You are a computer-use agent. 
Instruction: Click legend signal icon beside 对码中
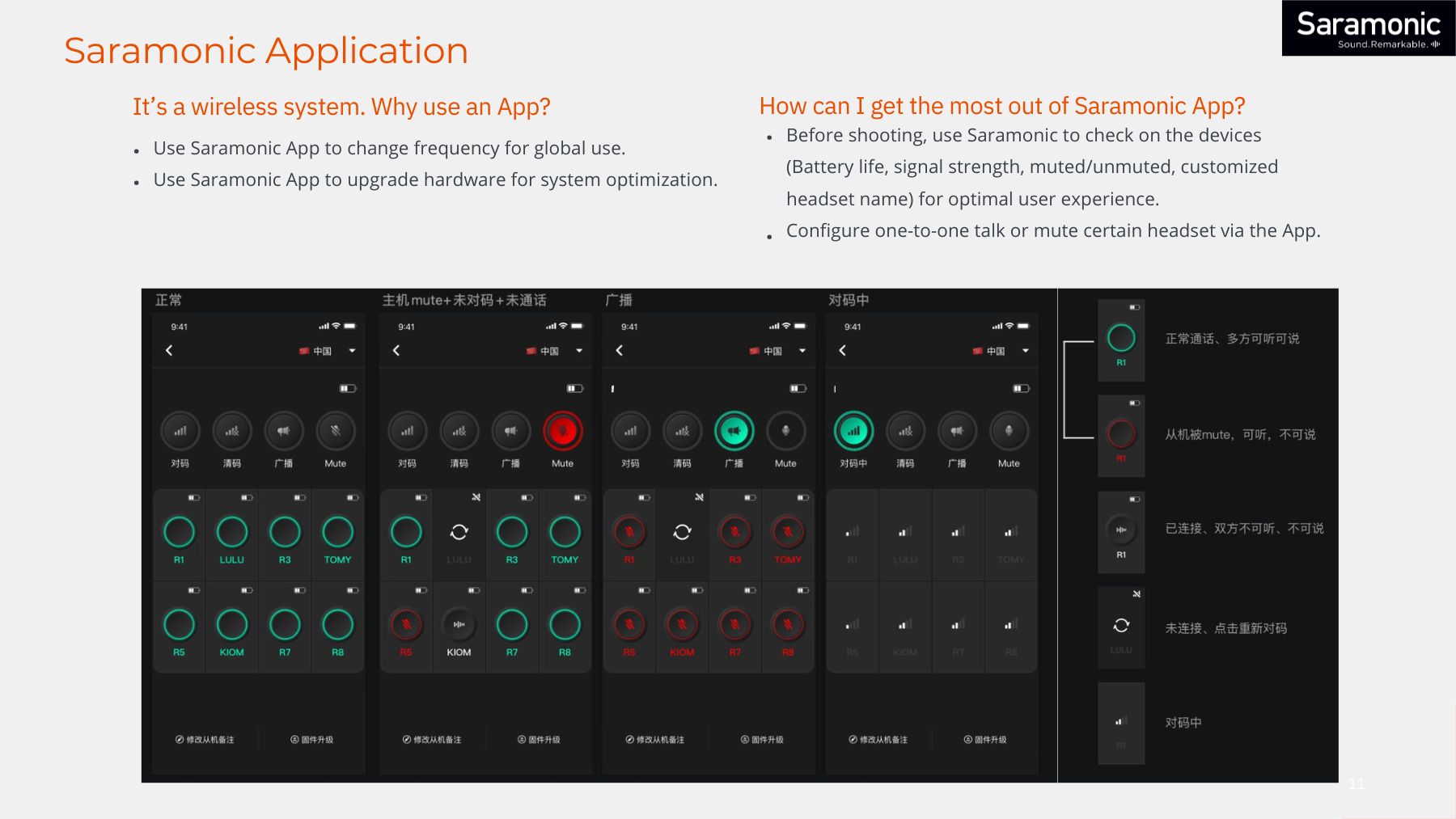pos(1121,720)
